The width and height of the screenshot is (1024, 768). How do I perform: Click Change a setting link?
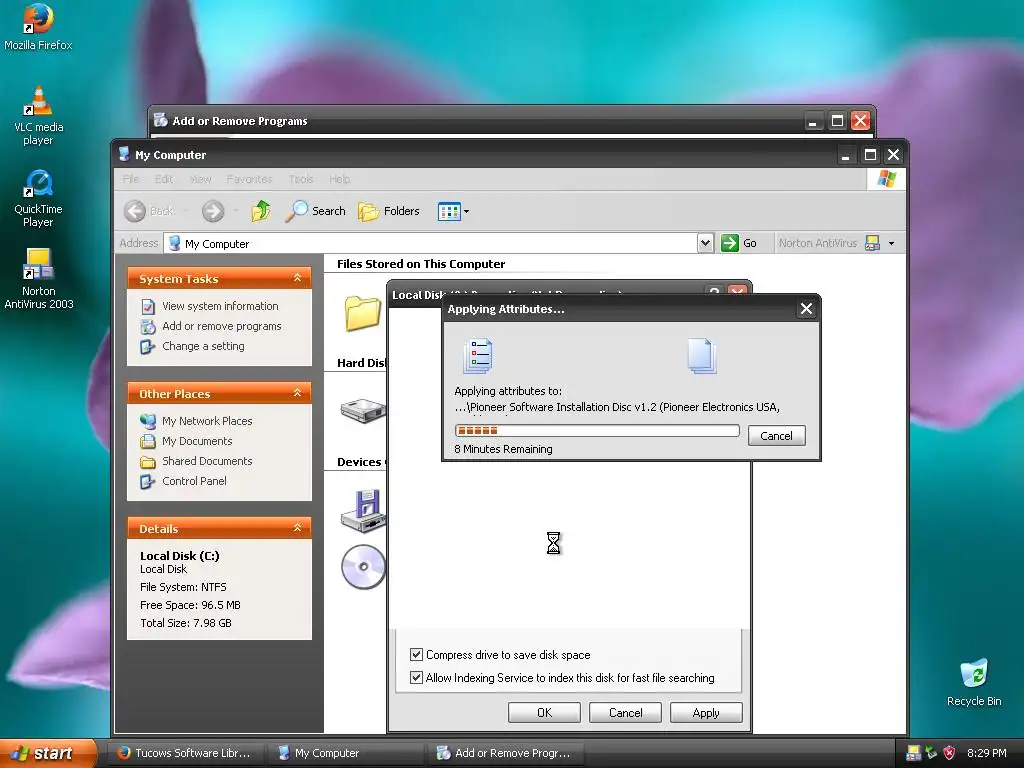(203, 346)
